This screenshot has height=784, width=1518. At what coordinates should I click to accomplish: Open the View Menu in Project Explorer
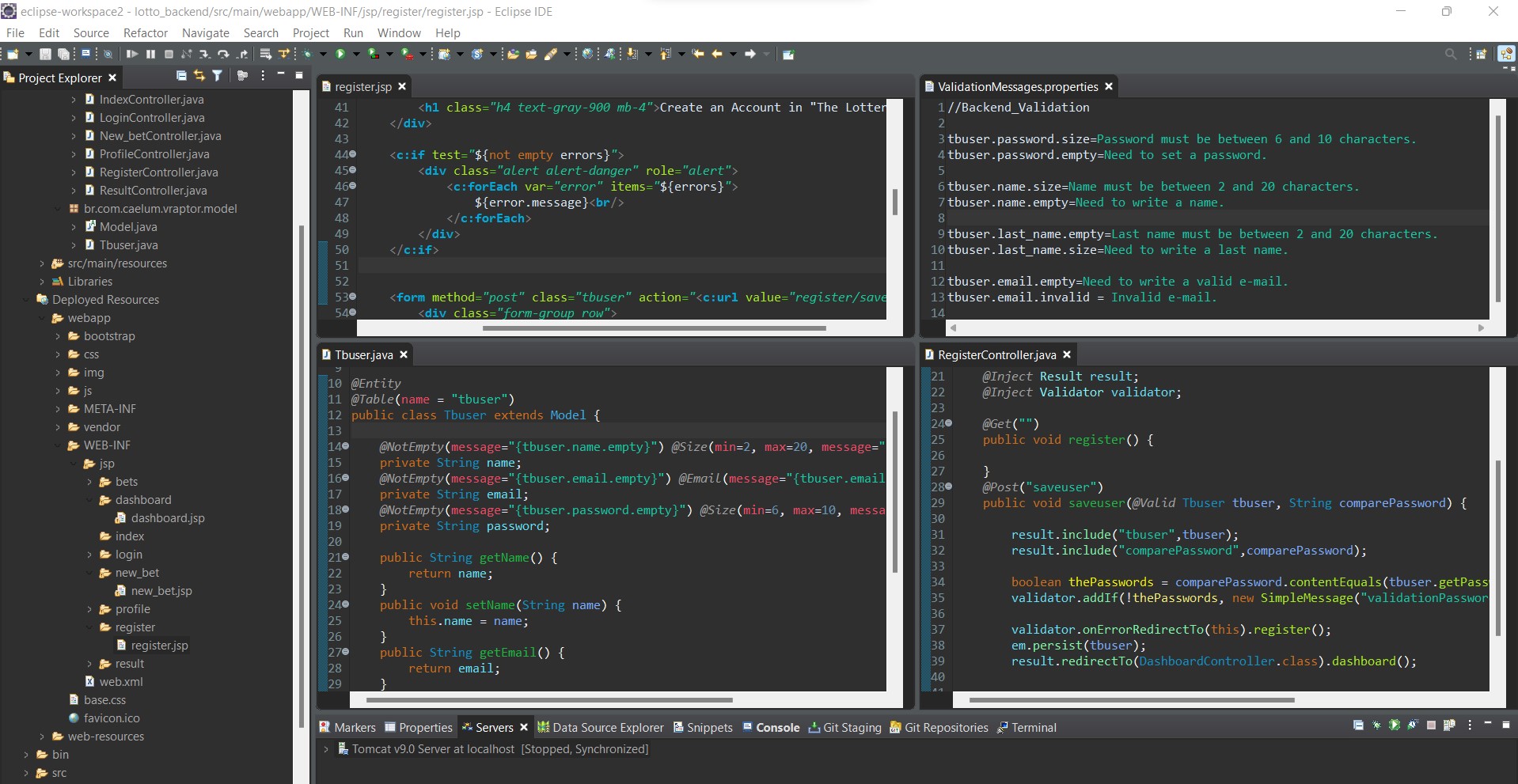tap(262, 75)
